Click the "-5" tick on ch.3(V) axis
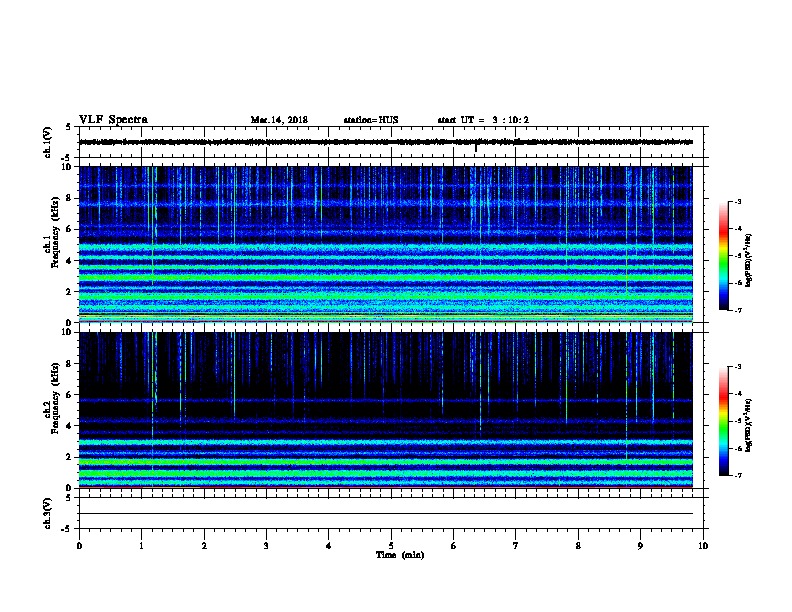The height and width of the screenshot is (612, 792). pos(67,529)
